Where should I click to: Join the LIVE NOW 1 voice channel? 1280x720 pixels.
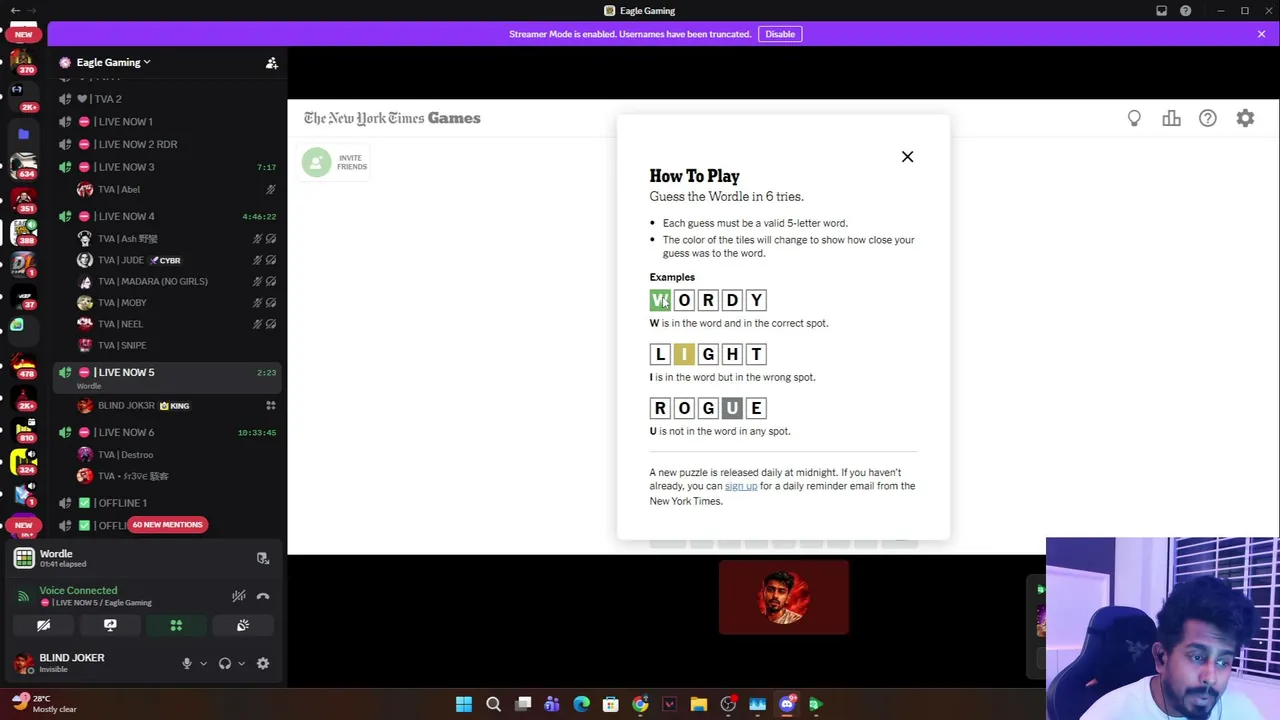(x=166, y=122)
